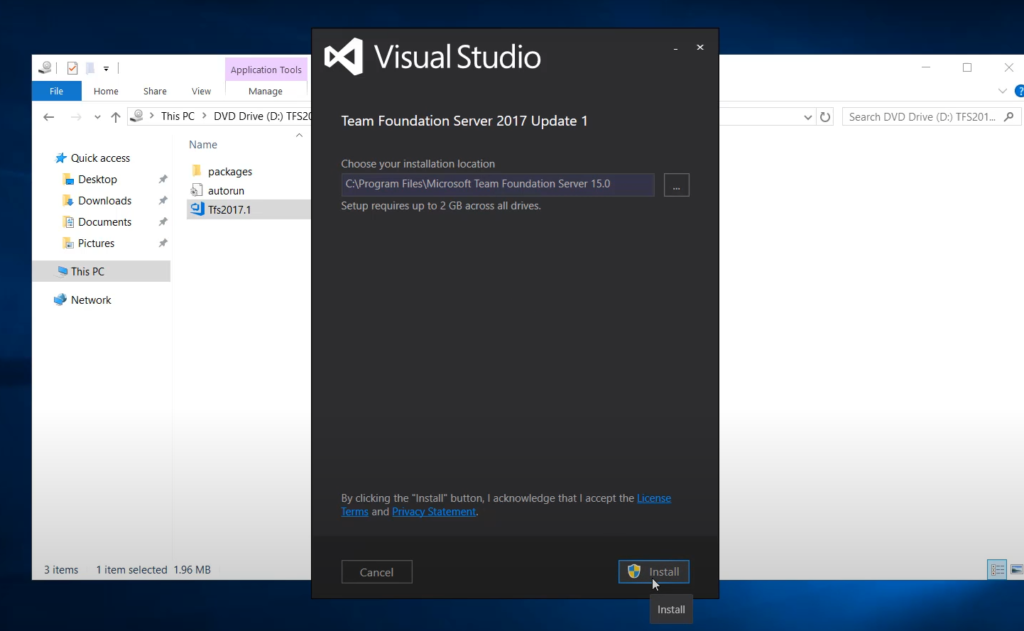The height and width of the screenshot is (631, 1024).
Task: Click "Choose your installation location" label
Action: [418, 164]
